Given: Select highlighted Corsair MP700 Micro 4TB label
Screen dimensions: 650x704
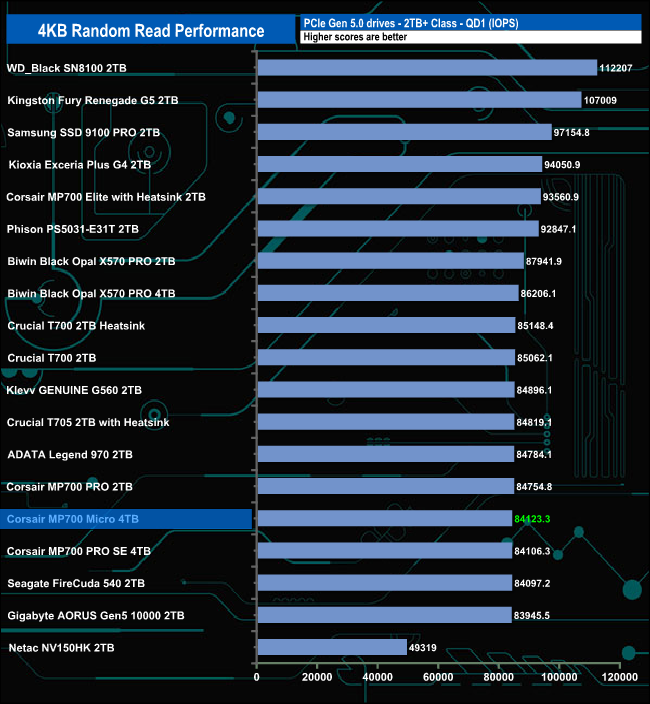Looking at the screenshot, I should pyautogui.click(x=73, y=519).
